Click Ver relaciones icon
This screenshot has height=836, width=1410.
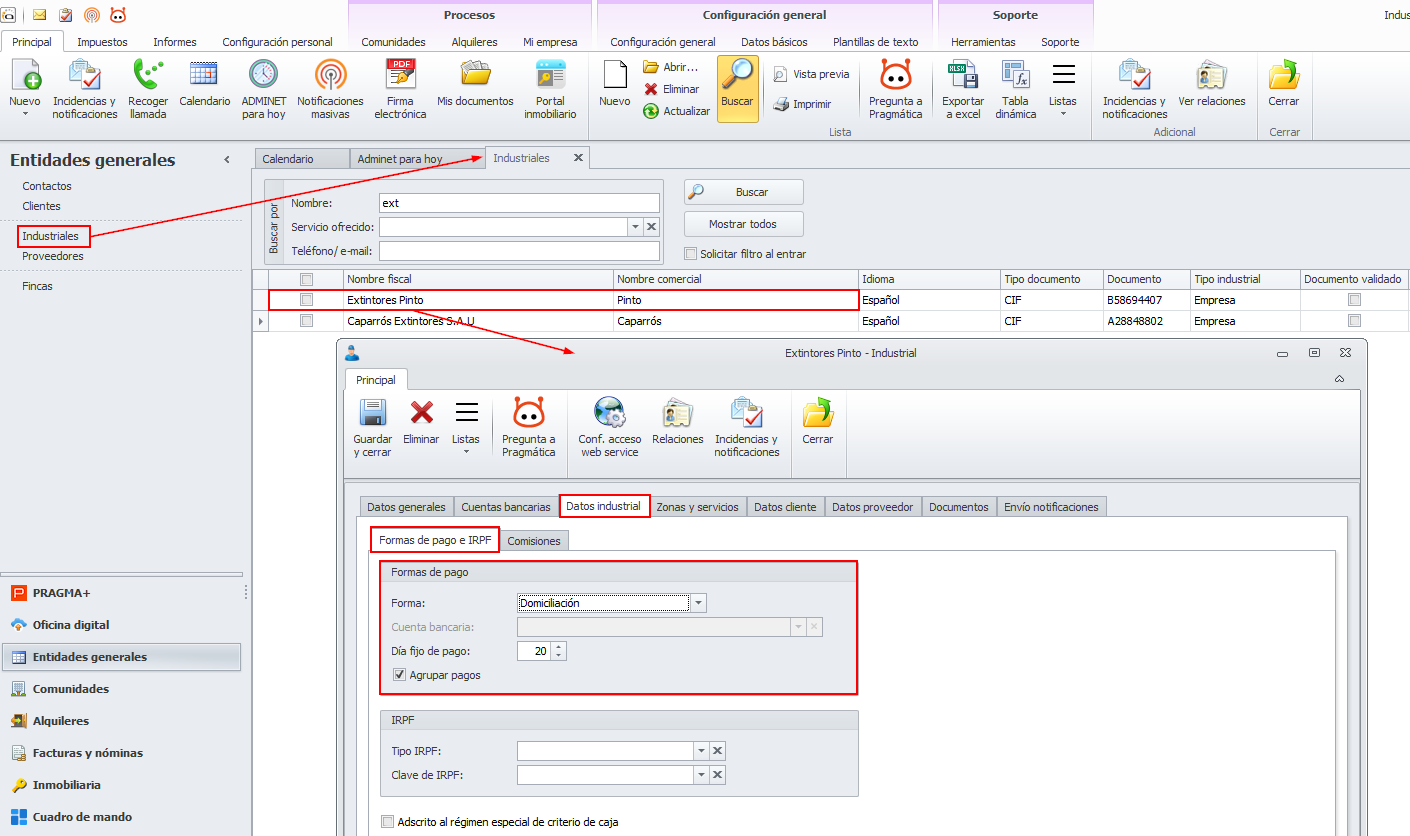(x=1212, y=82)
